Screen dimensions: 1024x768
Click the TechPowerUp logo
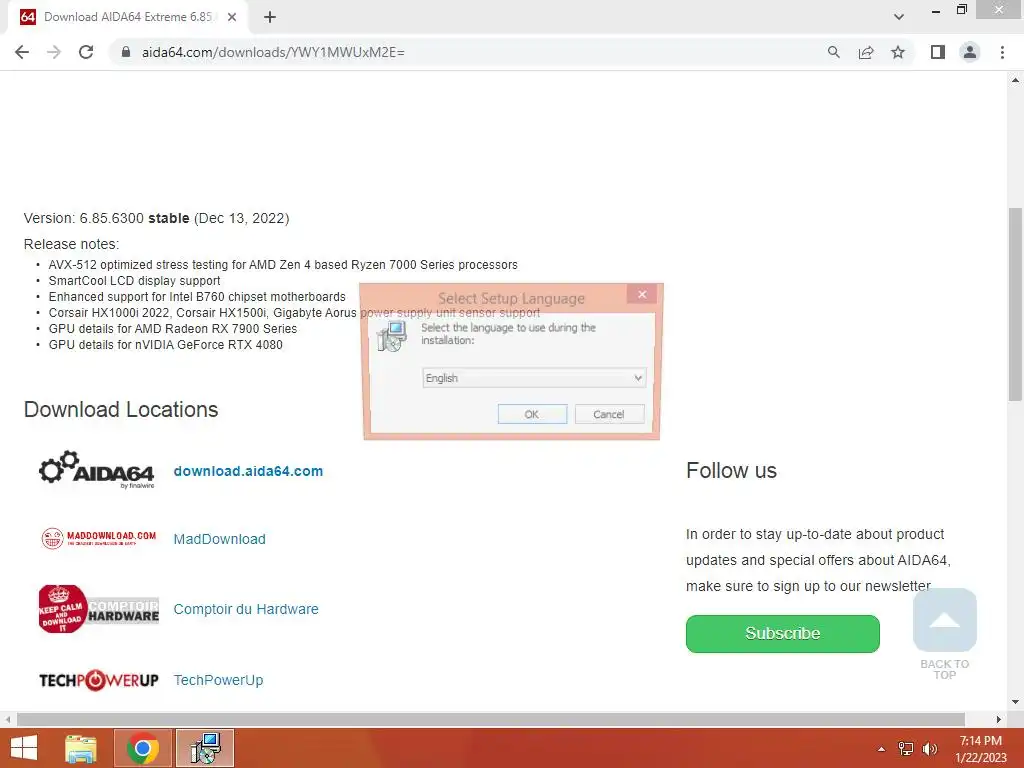[99, 680]
